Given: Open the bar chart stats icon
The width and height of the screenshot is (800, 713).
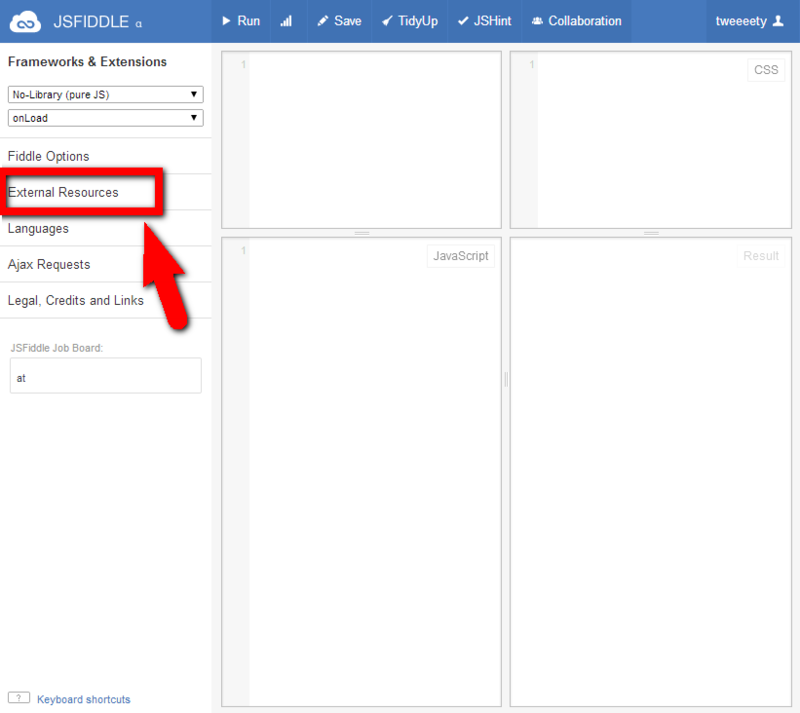Looking at the screenshot, I should [286, 21].
